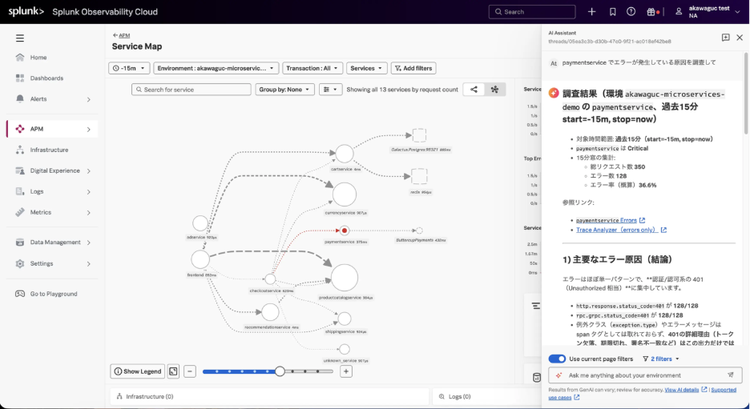Click the zoom in plus button
This screenshot has height=409, width=750.
[x=346, y=371]
